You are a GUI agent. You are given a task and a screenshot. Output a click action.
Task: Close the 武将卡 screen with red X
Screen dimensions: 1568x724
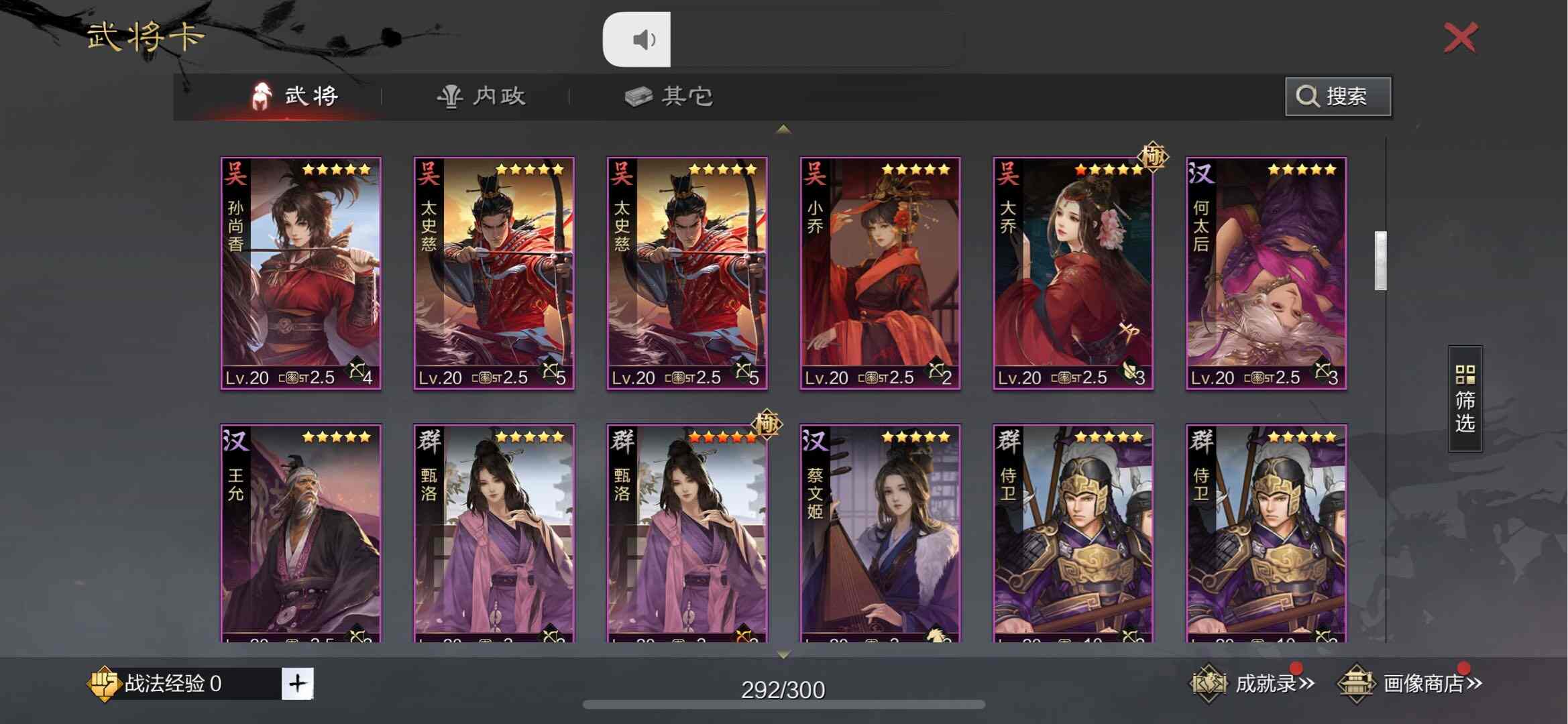click(1461, 38)
